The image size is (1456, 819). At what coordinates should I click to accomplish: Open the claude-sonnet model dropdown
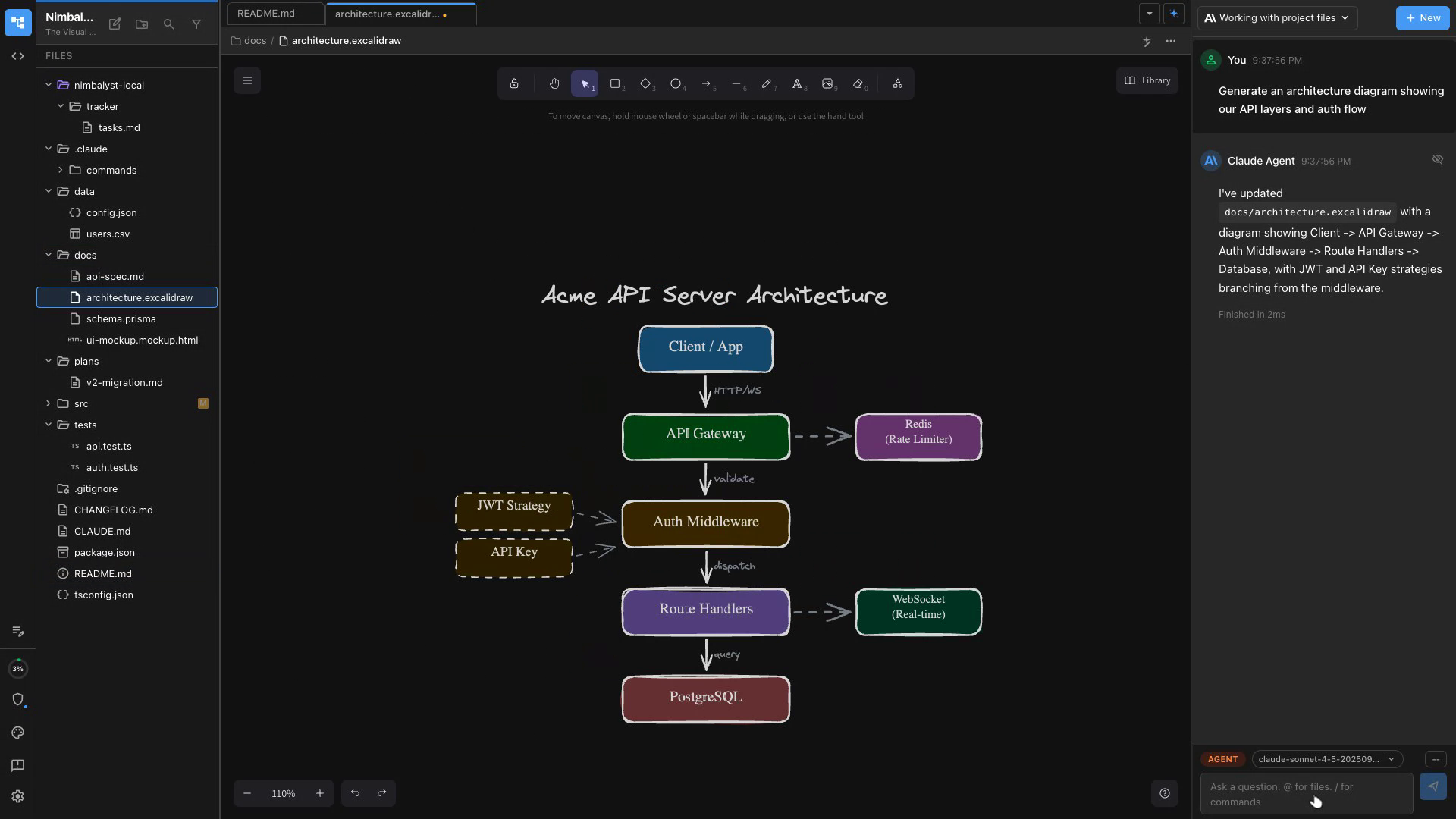[x=1326, y=759]
